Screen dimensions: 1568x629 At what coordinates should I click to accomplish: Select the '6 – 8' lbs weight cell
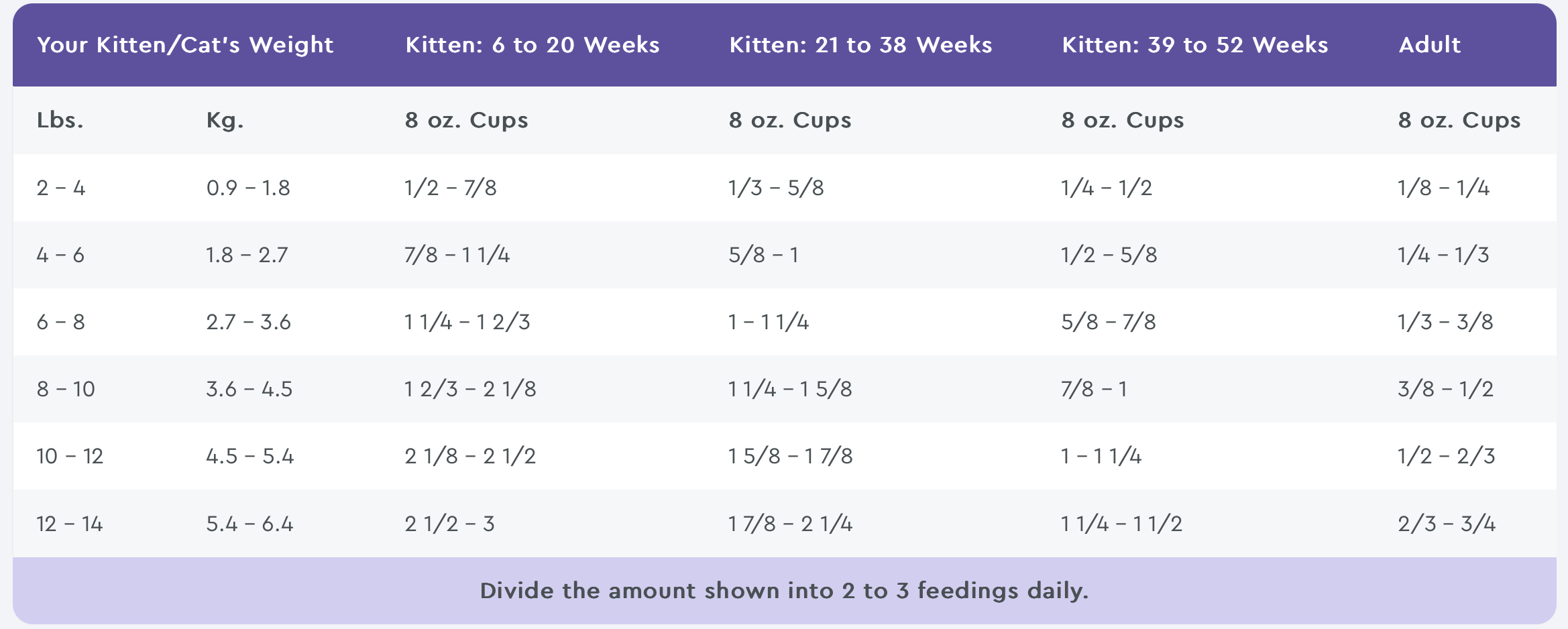pos(61,322)
